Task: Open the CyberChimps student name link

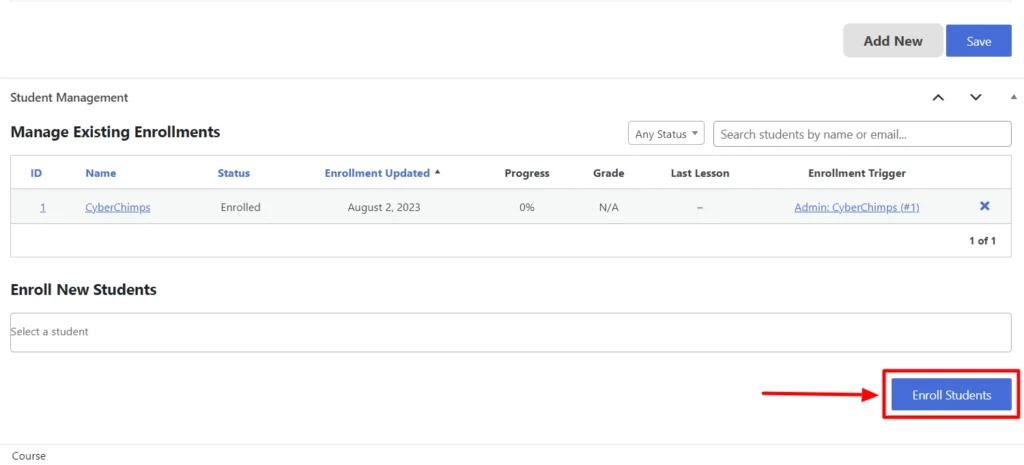Action: coord(118,207)
